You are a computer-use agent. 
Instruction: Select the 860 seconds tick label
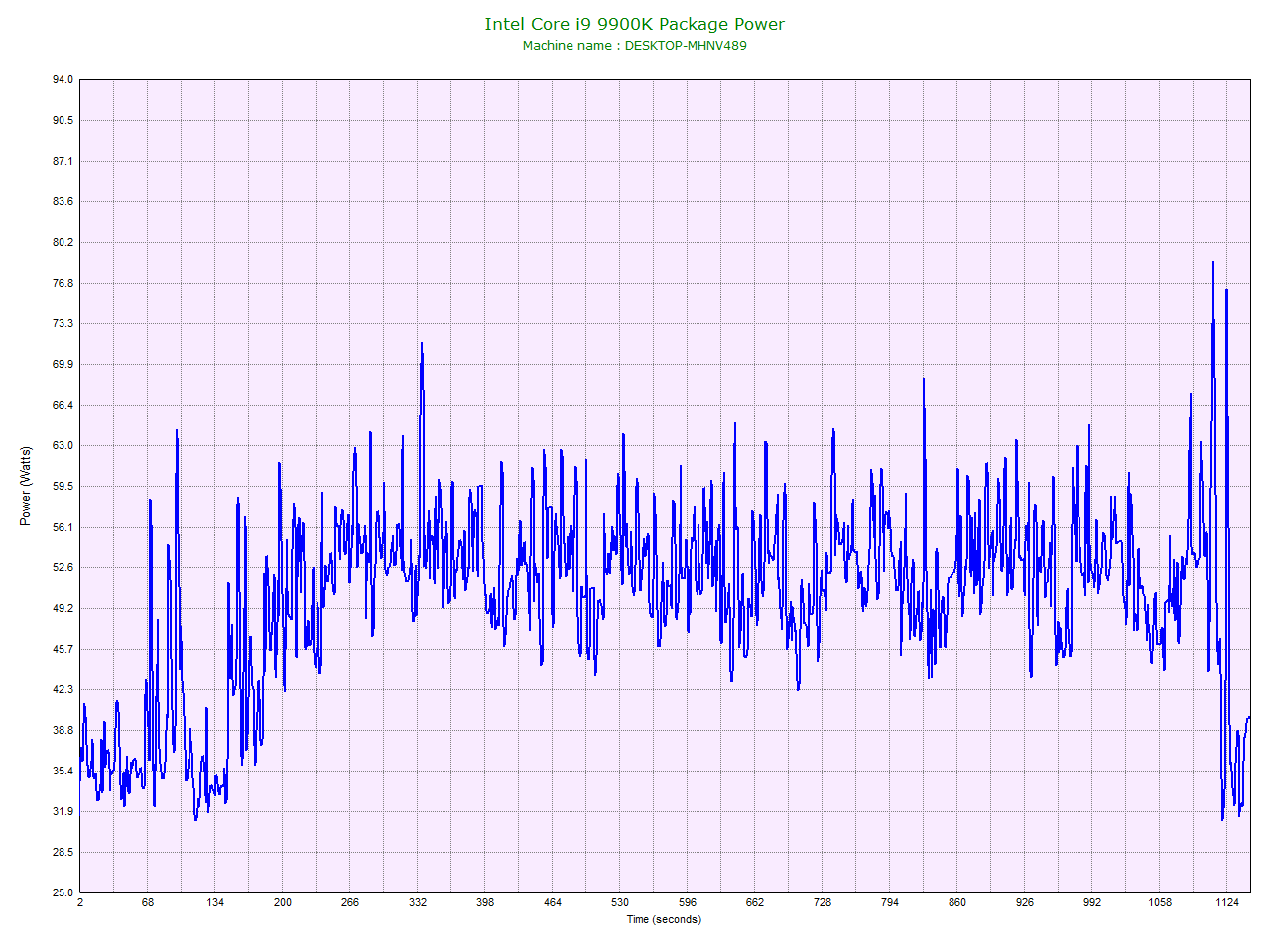click(957, 903)
